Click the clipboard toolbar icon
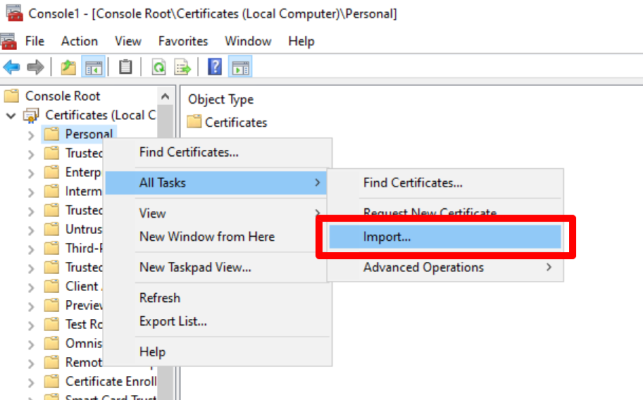 tap(125, 67)
